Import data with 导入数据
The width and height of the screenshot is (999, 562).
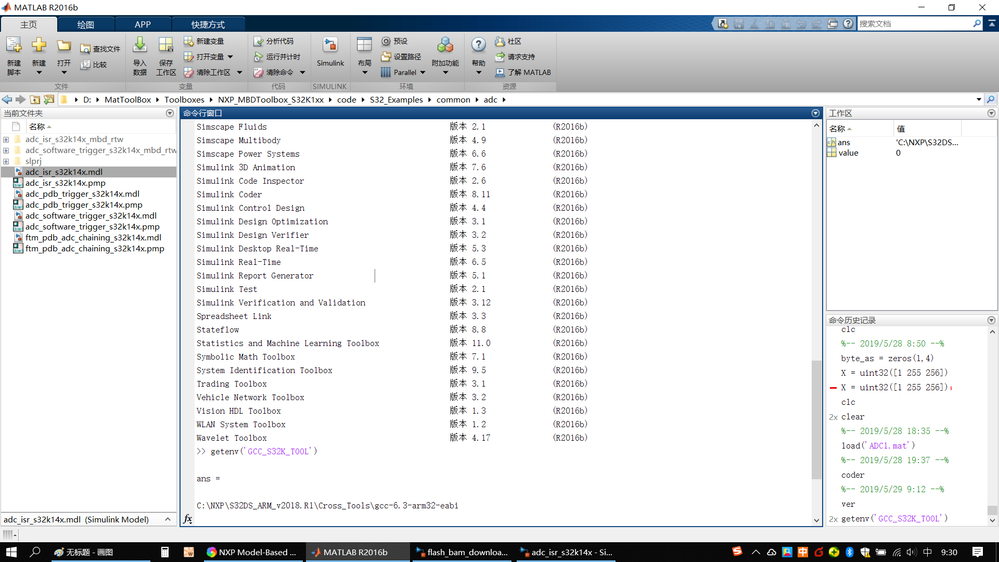pos(140,56)
